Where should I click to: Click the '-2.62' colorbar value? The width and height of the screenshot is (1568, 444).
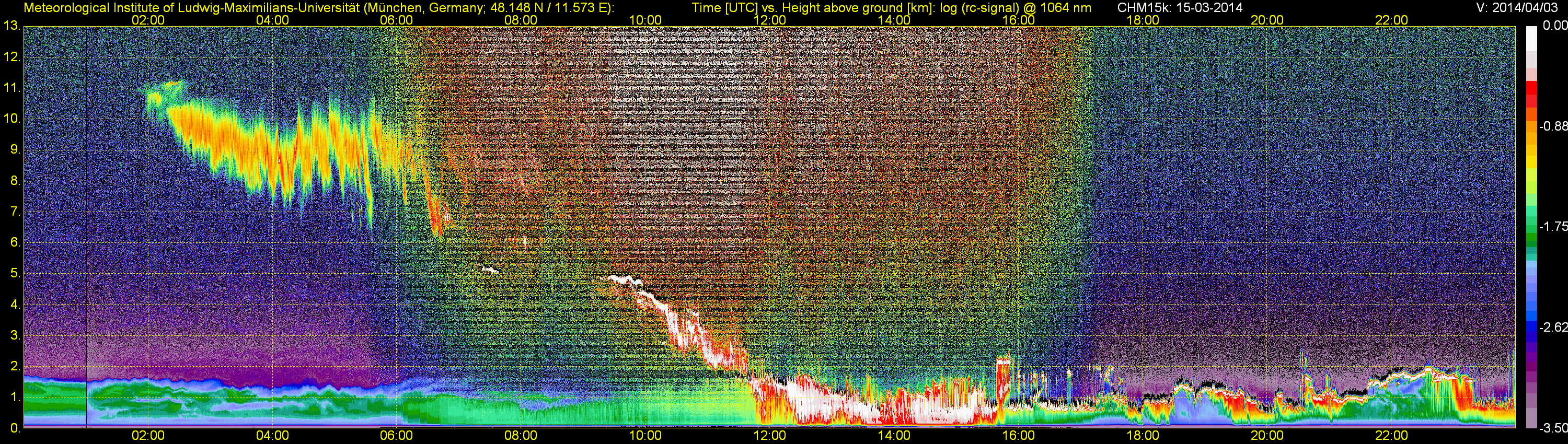1553,327
